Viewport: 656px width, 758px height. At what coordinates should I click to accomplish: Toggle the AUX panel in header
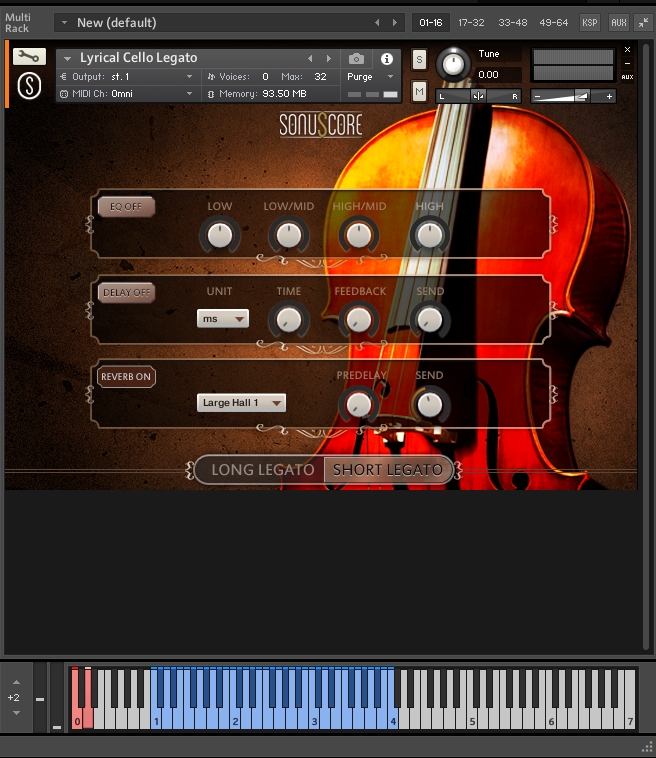pos(618,23)
